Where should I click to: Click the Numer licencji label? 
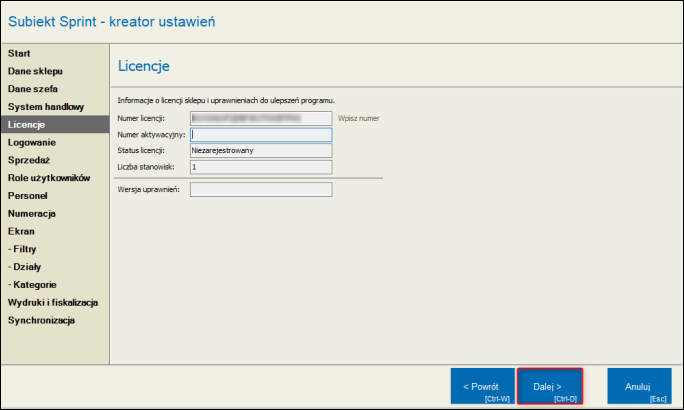(141, 118)
